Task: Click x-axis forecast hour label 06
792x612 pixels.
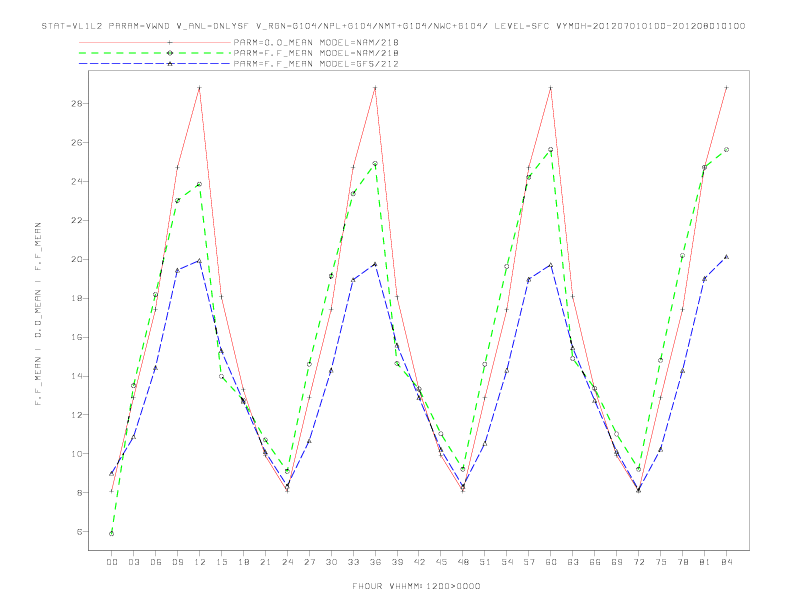Action: 156,562
